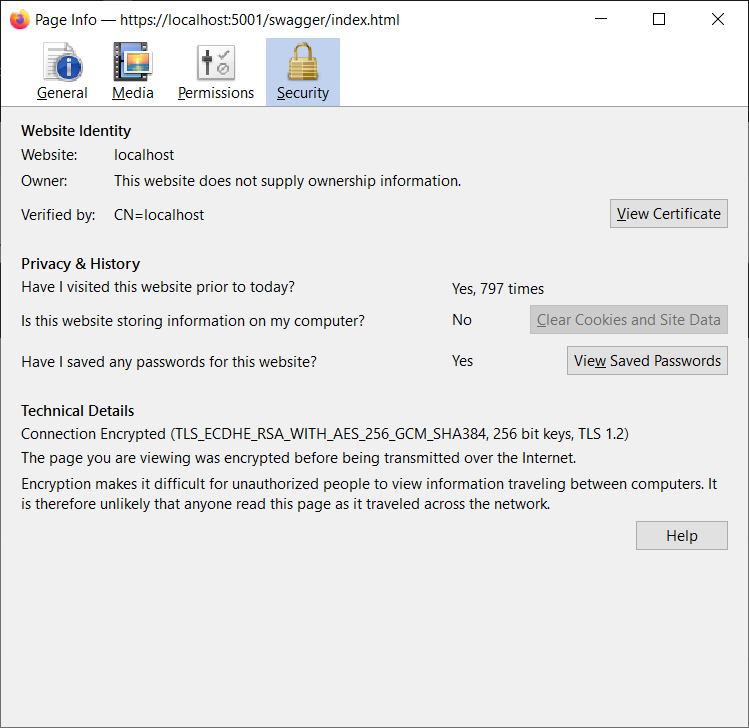Screen dimensions: 749x728
Task: Click the Permissions tab label
Action: (216, 93)
